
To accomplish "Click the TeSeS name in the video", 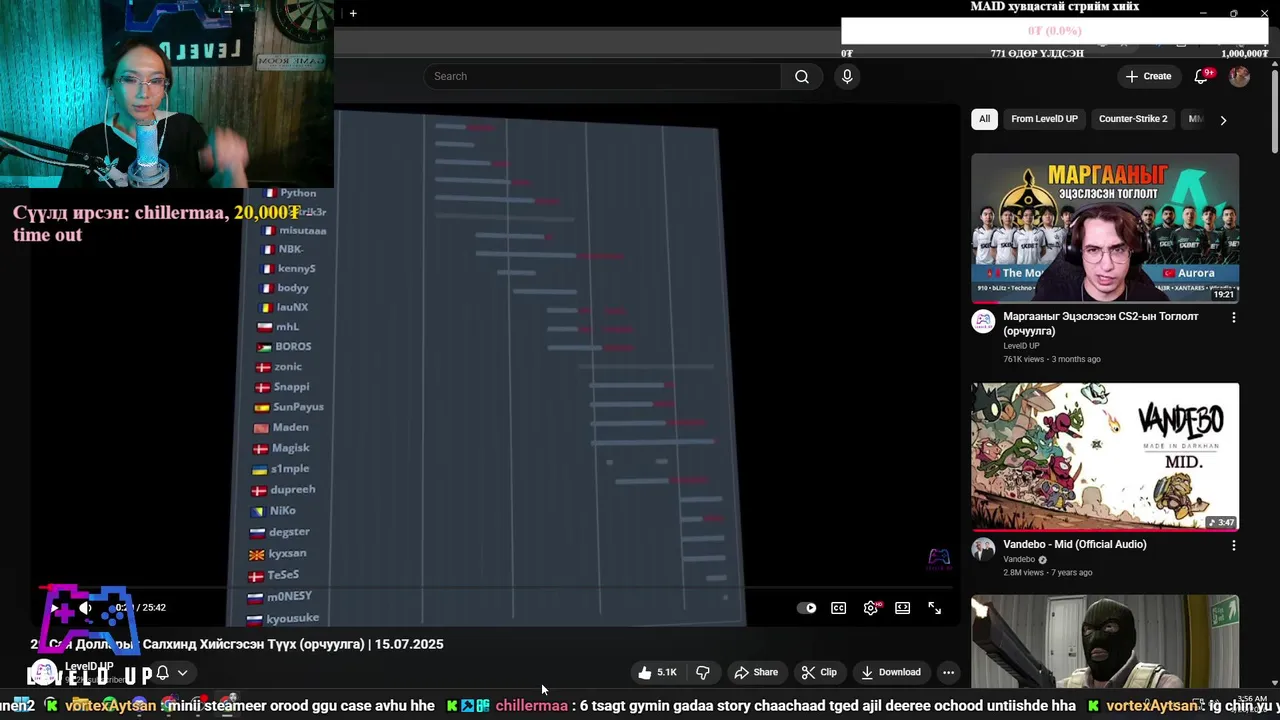I will pos(283,575).
